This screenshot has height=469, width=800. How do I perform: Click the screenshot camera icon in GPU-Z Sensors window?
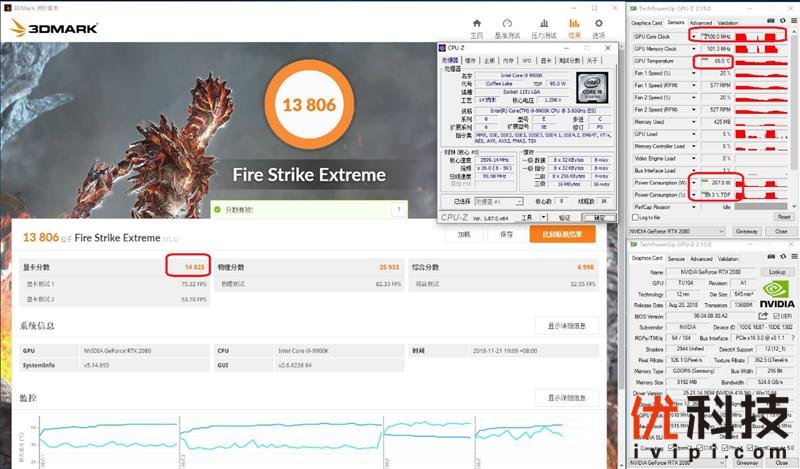pyautogui.click(x=770, y=21)
